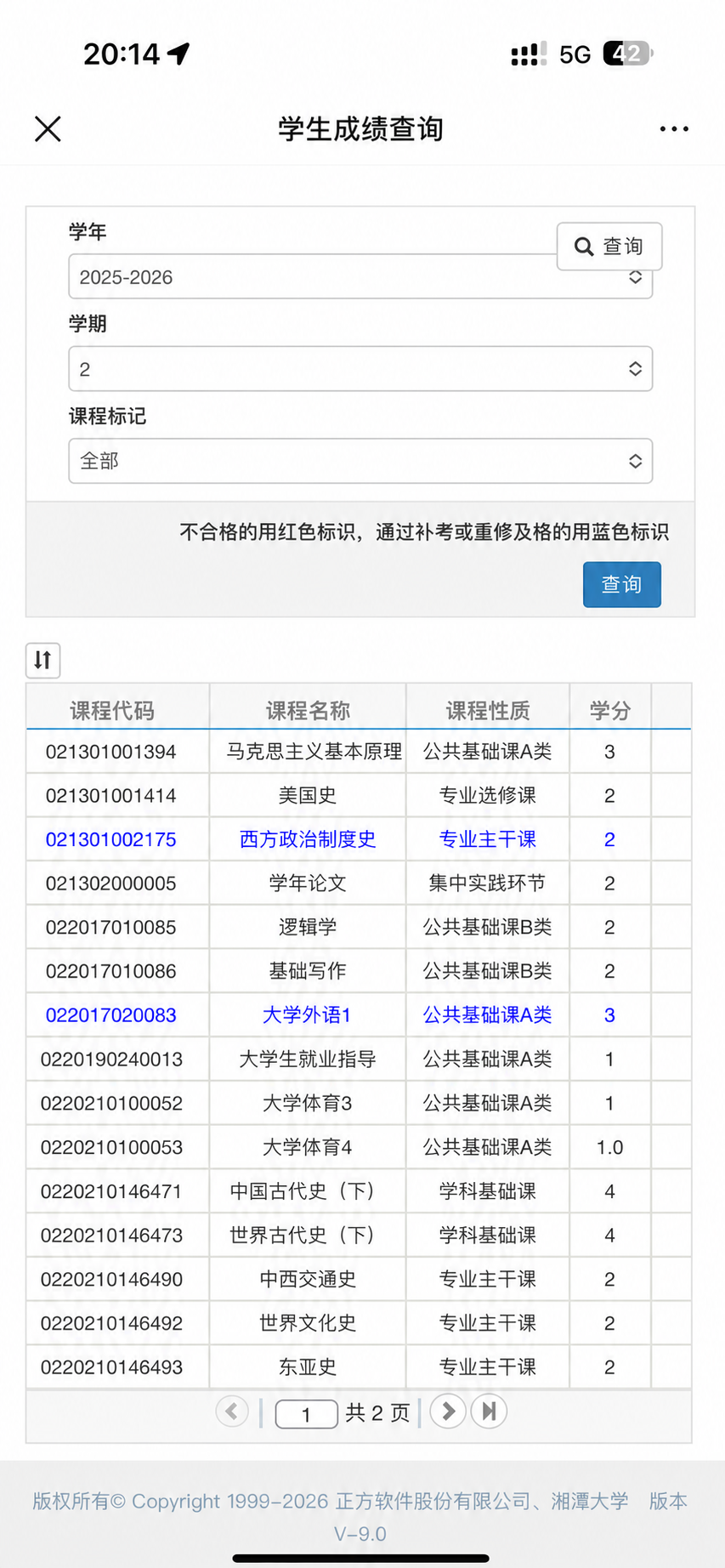Screen dimensions: 725x1568
Task: Open the 学期 selector showing 2
Action: [360, 369]
